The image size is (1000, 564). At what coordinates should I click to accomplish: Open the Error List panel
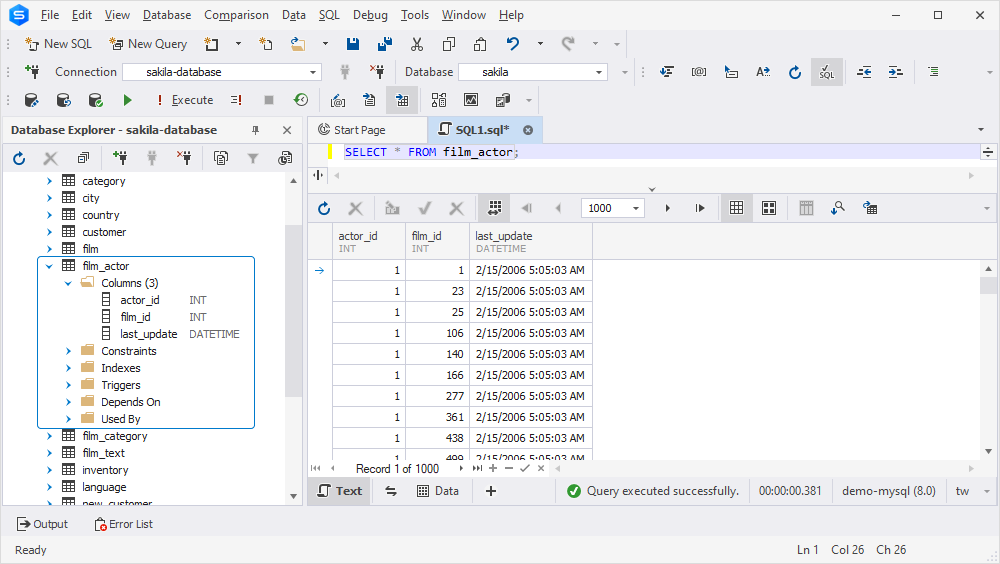point(124,524)
